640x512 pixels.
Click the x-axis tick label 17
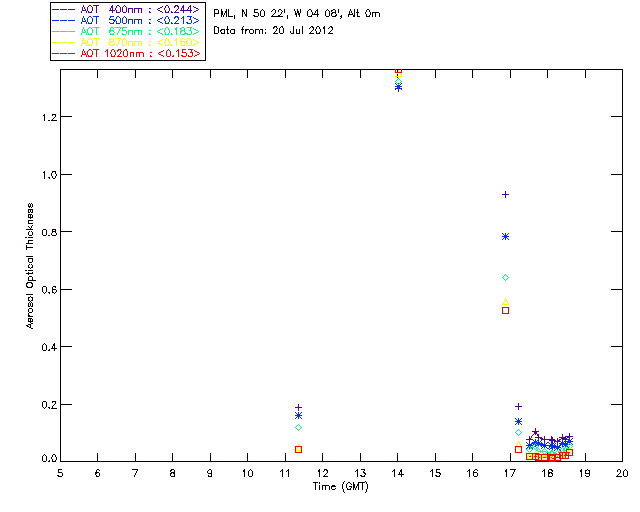pos(510,474)
